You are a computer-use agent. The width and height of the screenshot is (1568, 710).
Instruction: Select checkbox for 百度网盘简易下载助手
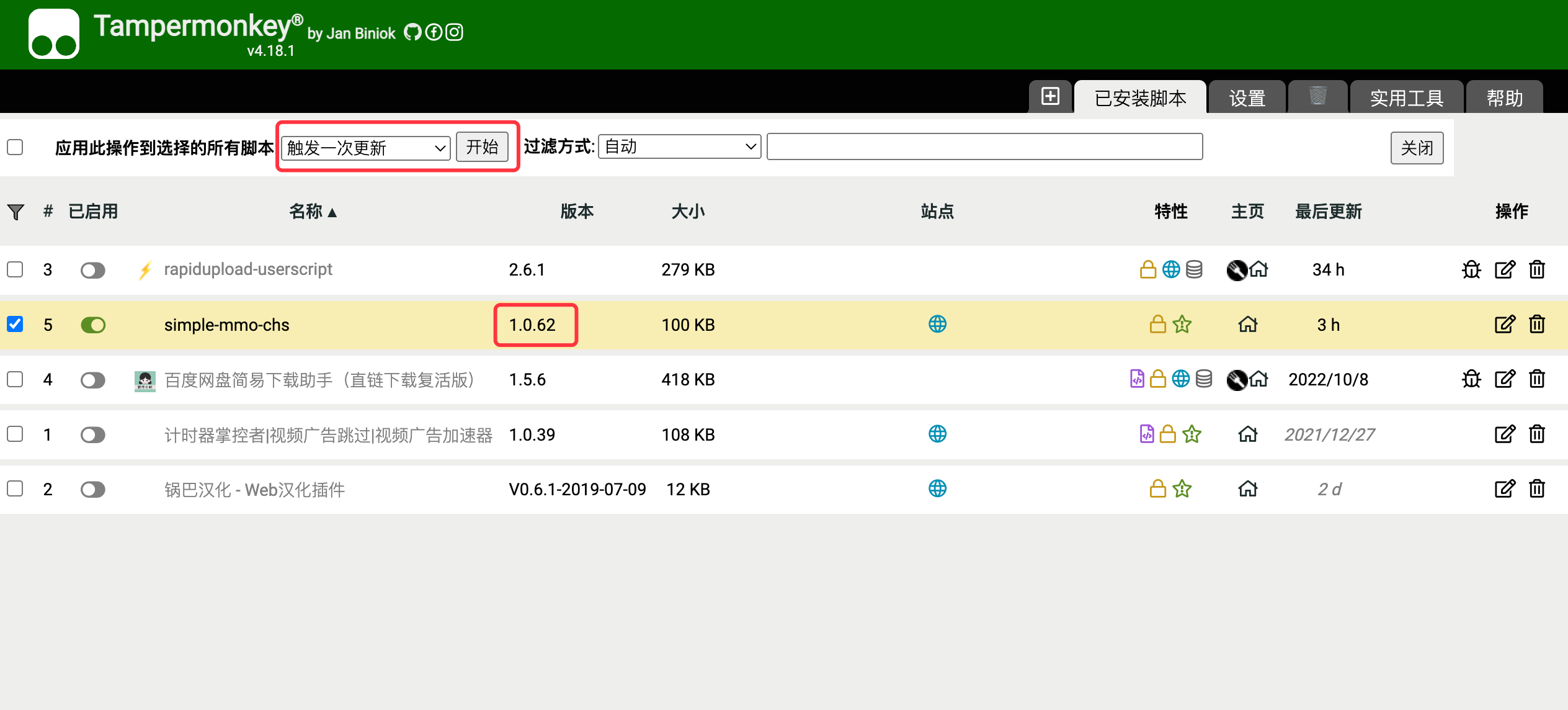pos(15,379)
